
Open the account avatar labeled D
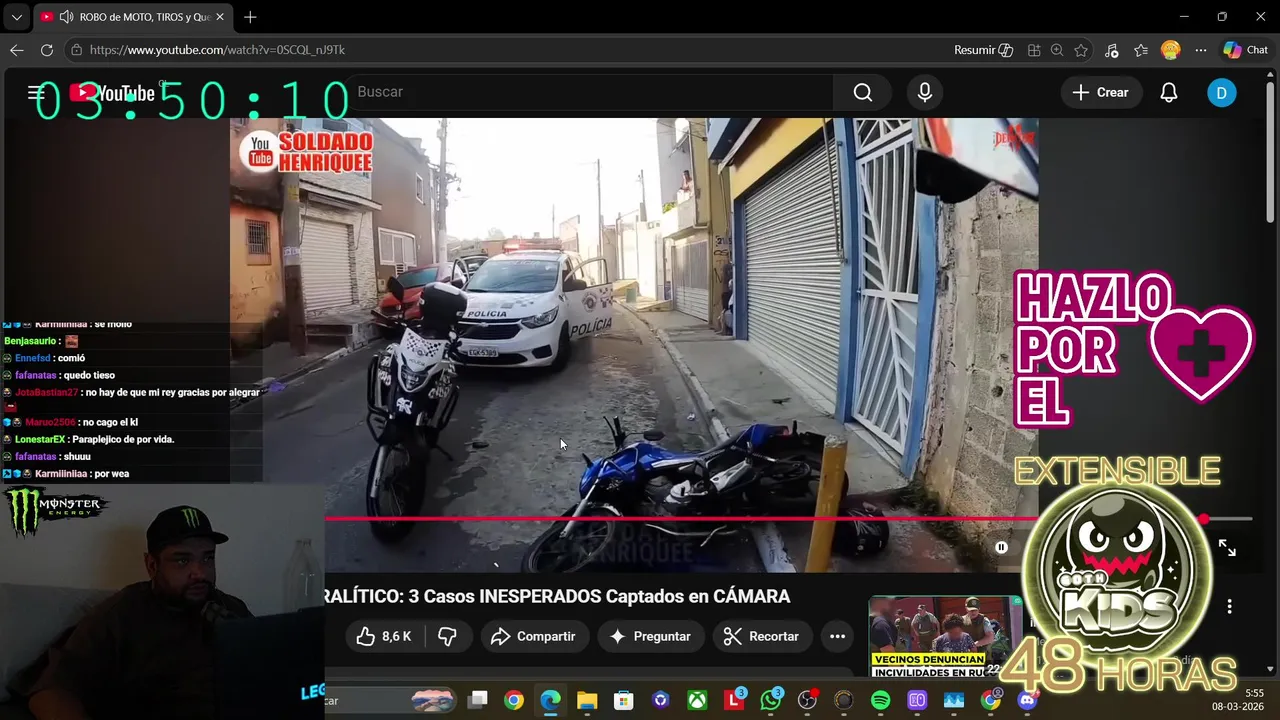point(1221,92)
